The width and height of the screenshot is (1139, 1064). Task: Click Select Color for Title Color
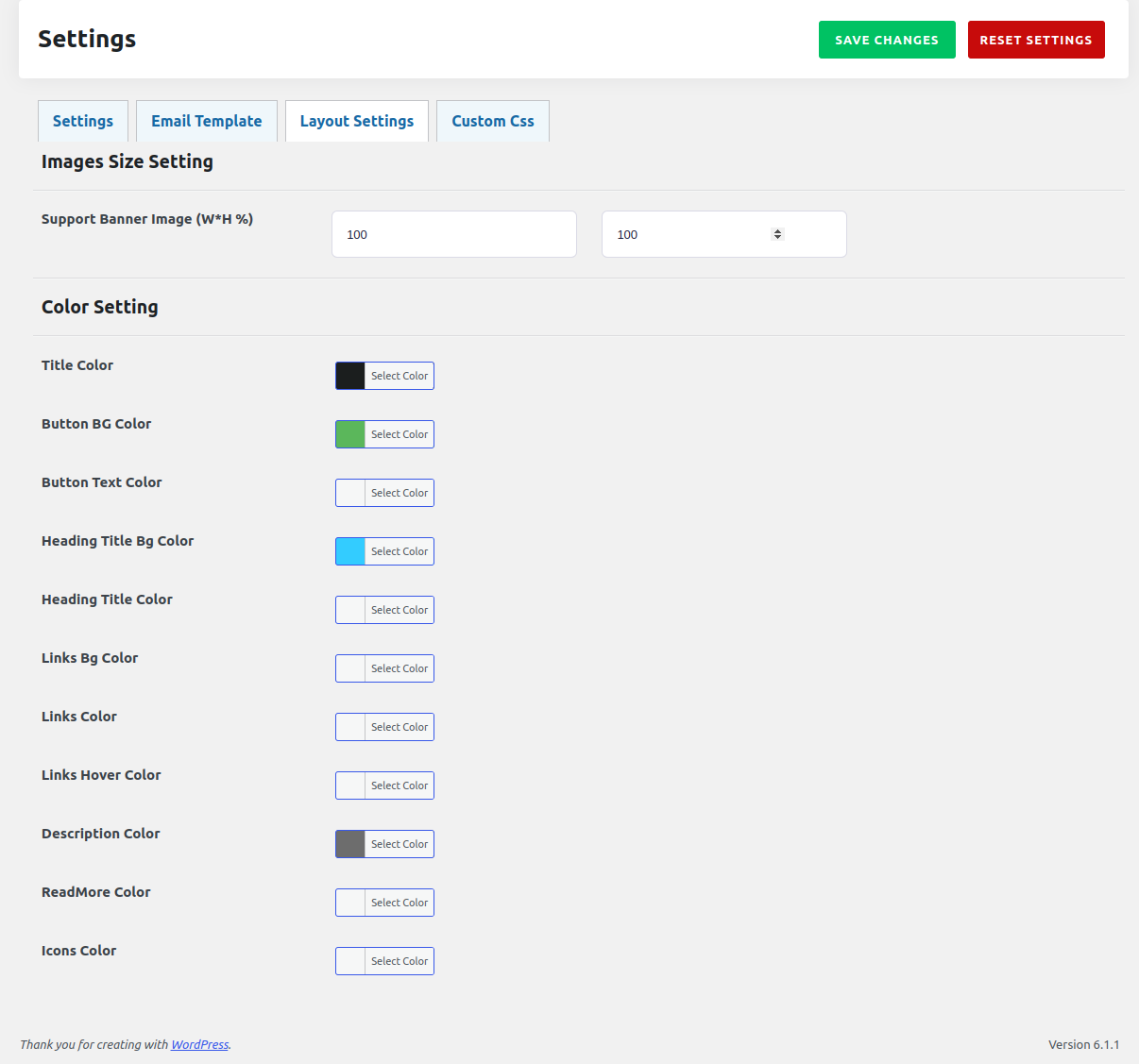[x=399, y=376]
